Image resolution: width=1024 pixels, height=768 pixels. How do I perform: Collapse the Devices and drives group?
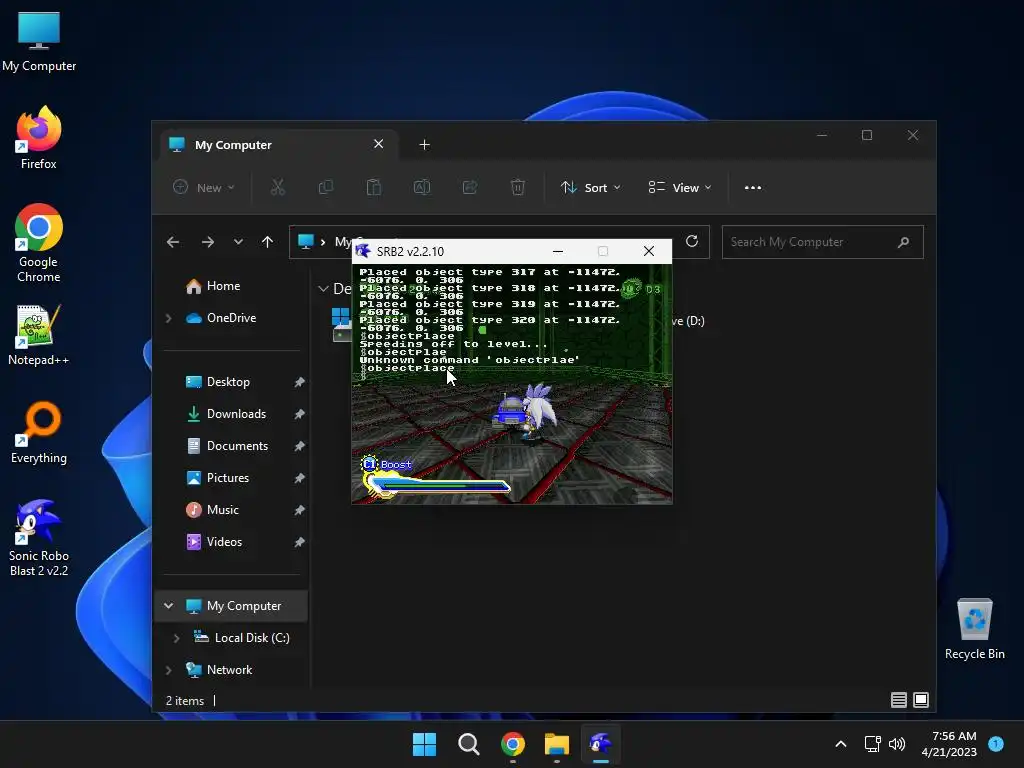pyautogui.click(x=323, y=289)
